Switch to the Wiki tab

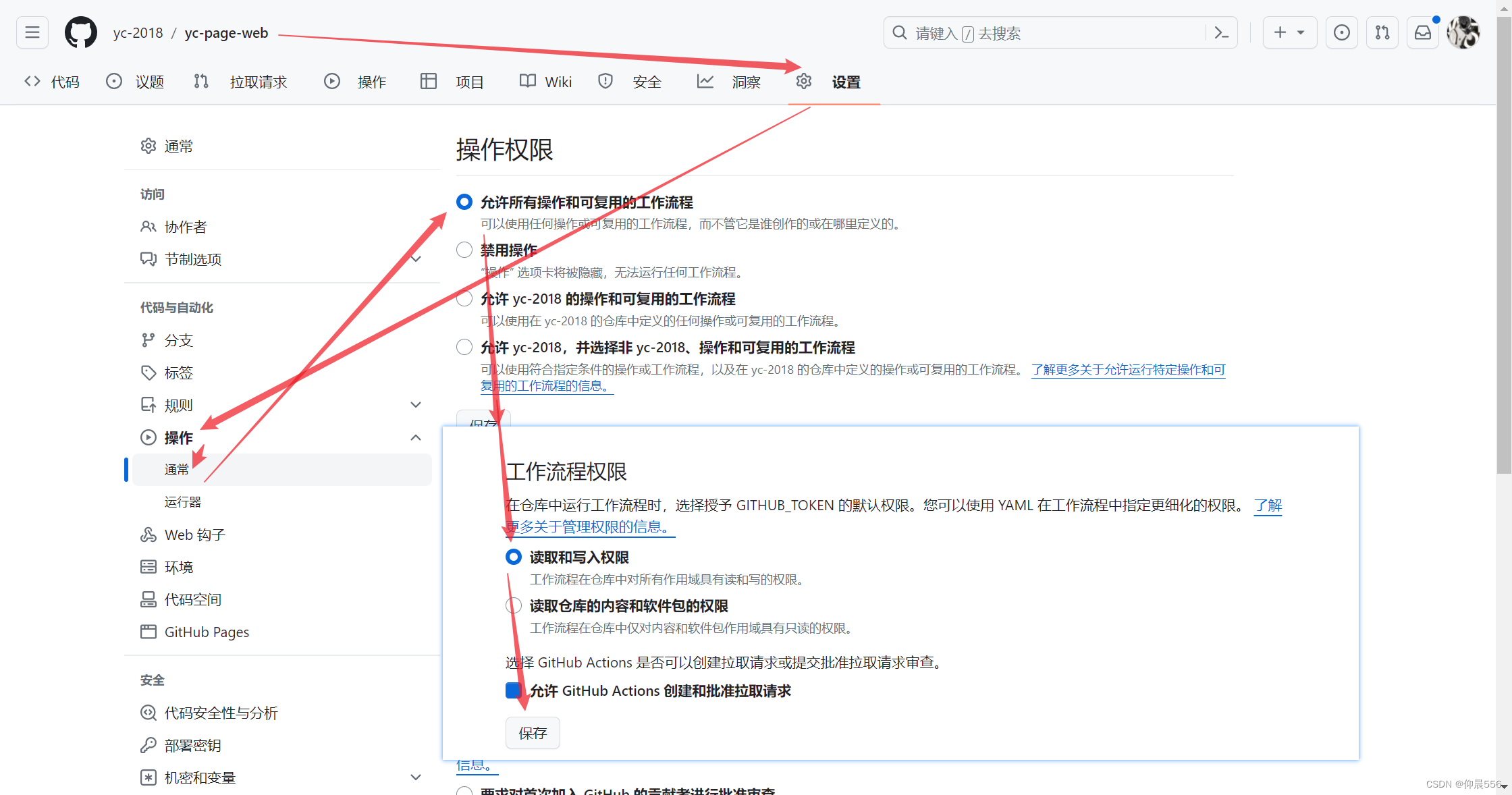[x=545, y=82]
